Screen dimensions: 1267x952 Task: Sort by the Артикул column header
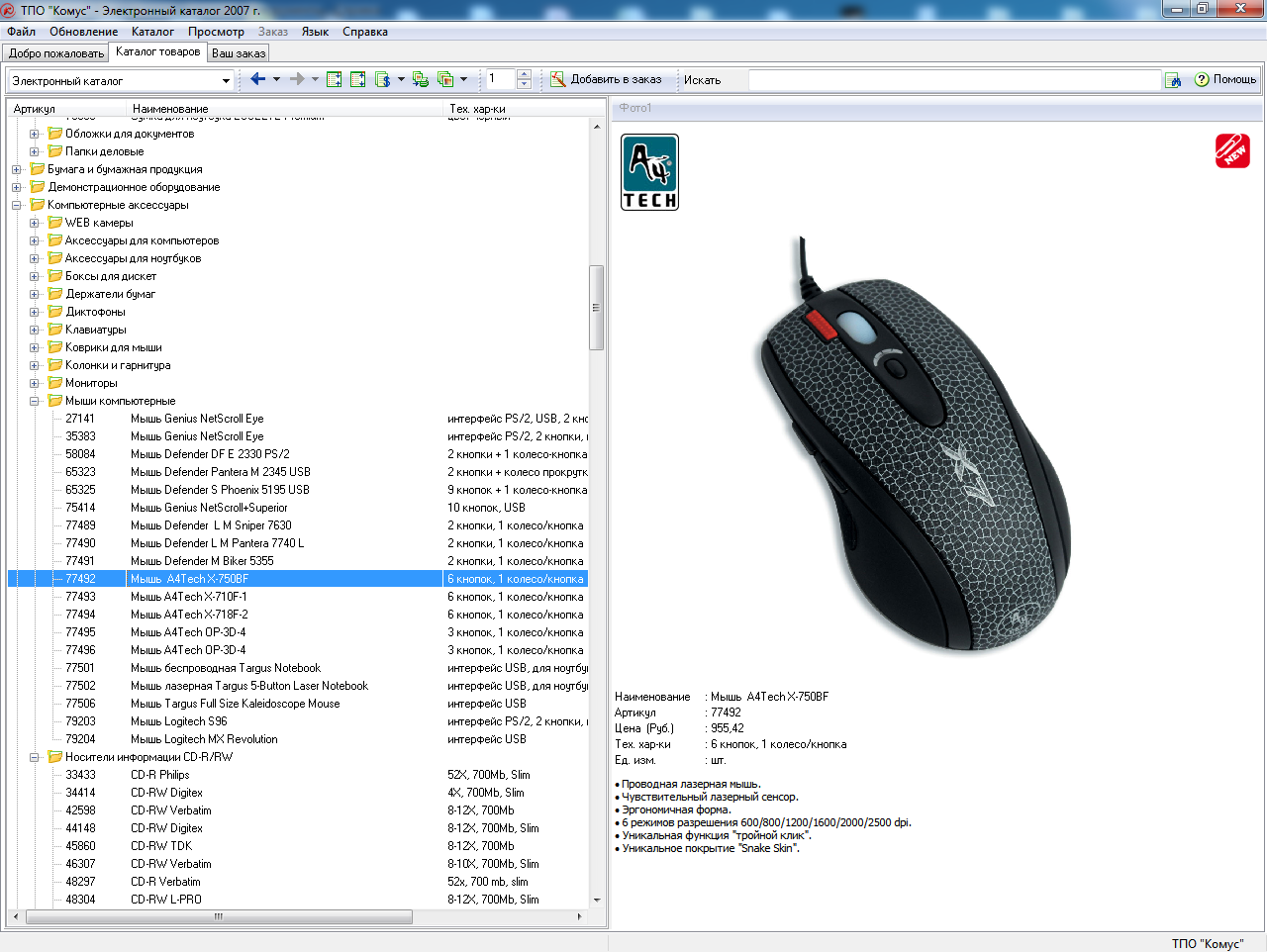point(67,108)
